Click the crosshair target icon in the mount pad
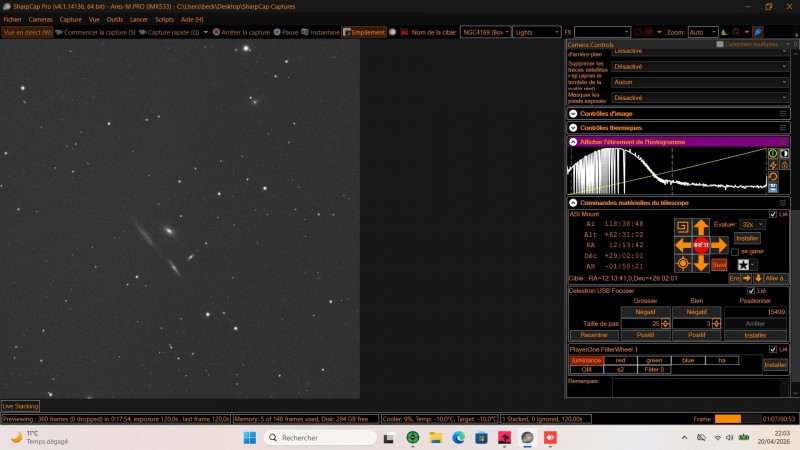The width and height of the screenshot is (800, 450). tap(683, 264)
